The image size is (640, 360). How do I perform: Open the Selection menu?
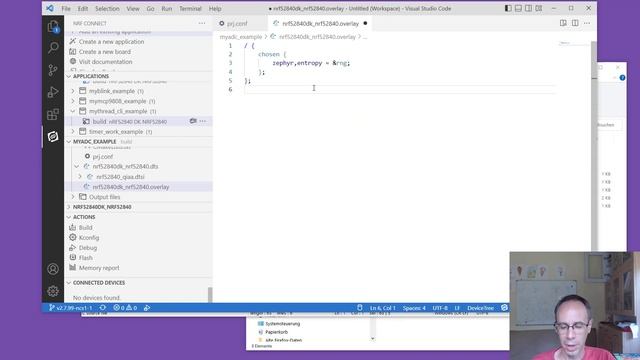(107, 9)
